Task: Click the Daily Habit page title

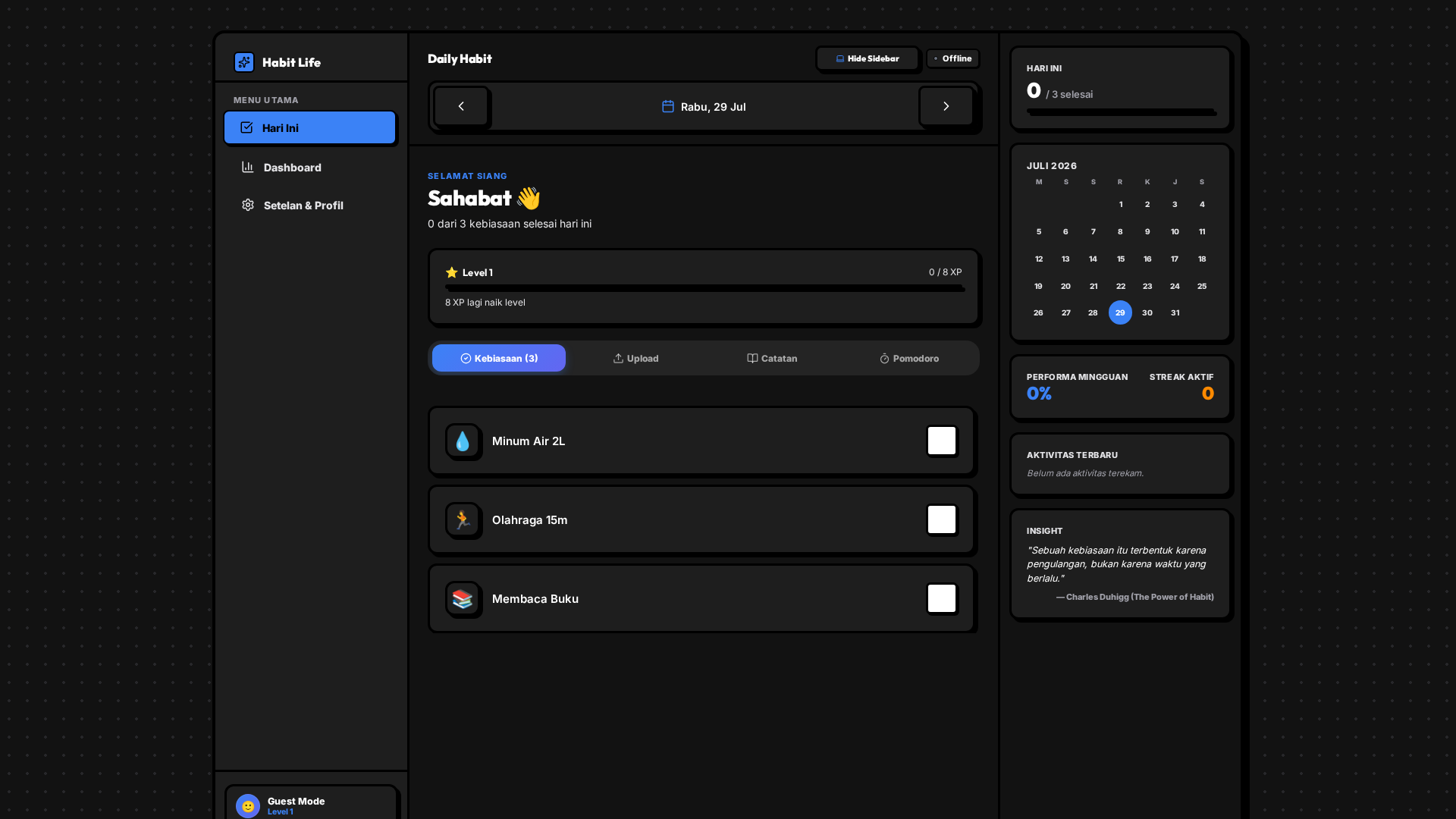Action: pyautogui.click(x=460, y=58)
